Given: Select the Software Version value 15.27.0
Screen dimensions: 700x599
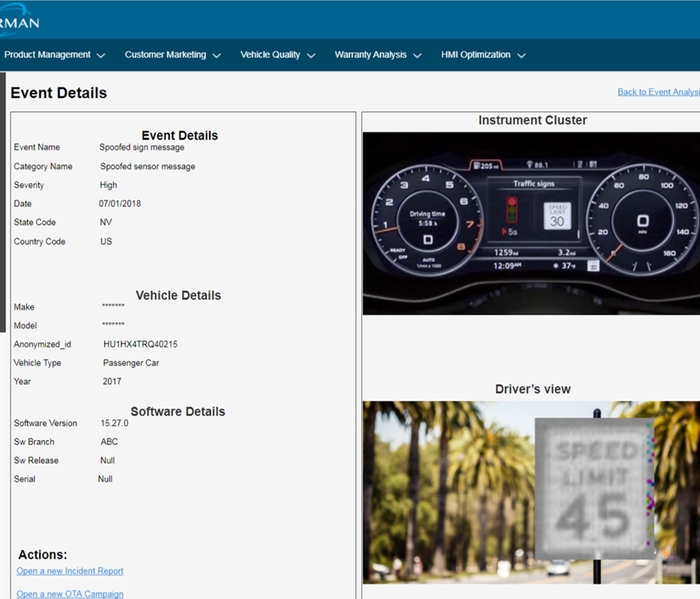Looking at the screenshot, I should coord(114,423).
